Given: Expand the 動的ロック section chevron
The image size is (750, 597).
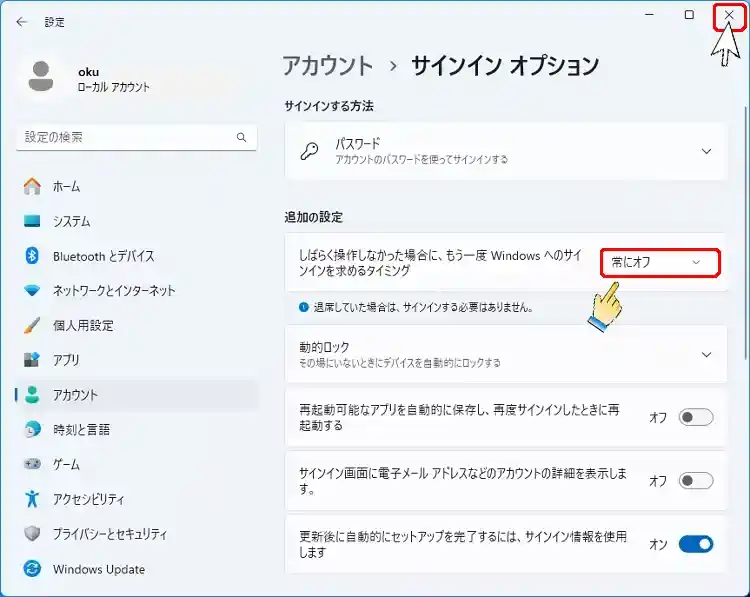Looking at the screenshot, I should coord(706,355).
